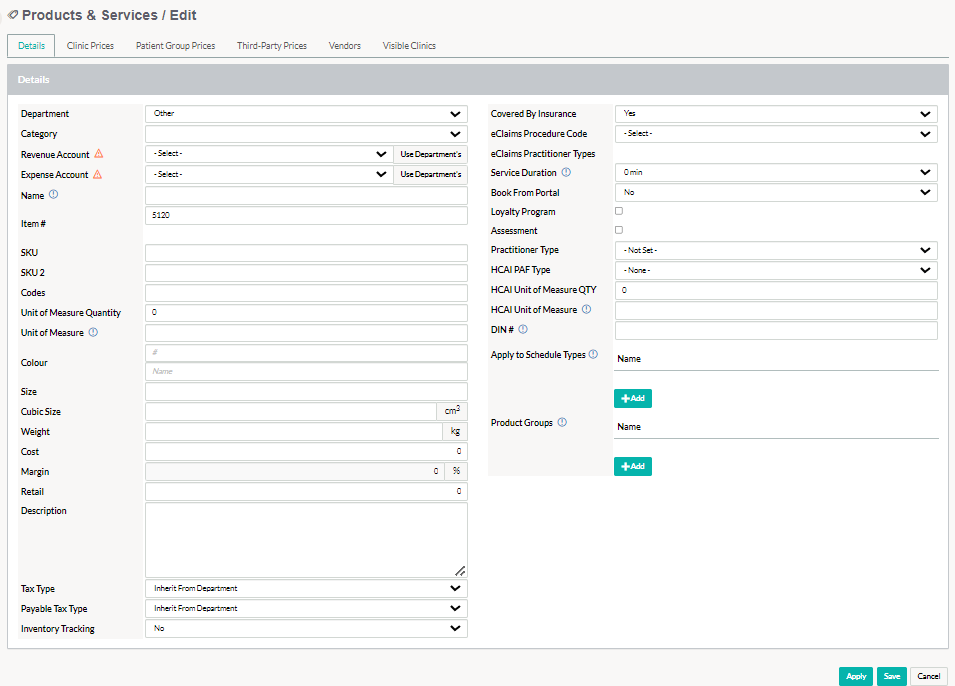The image size is (955, 686).
Task: Open the Department dropdown
Action: pos(306,114)
